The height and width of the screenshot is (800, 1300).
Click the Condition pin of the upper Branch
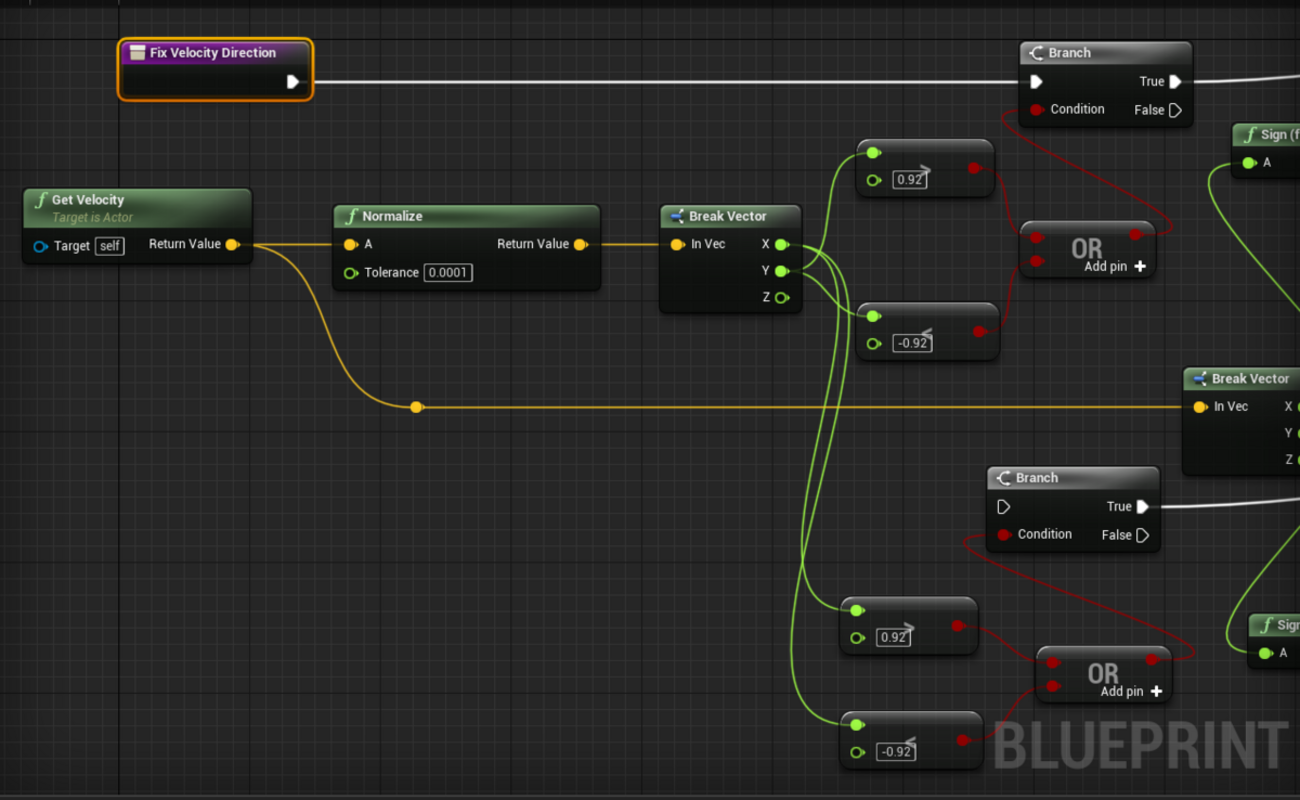[x=1037, y=110]
